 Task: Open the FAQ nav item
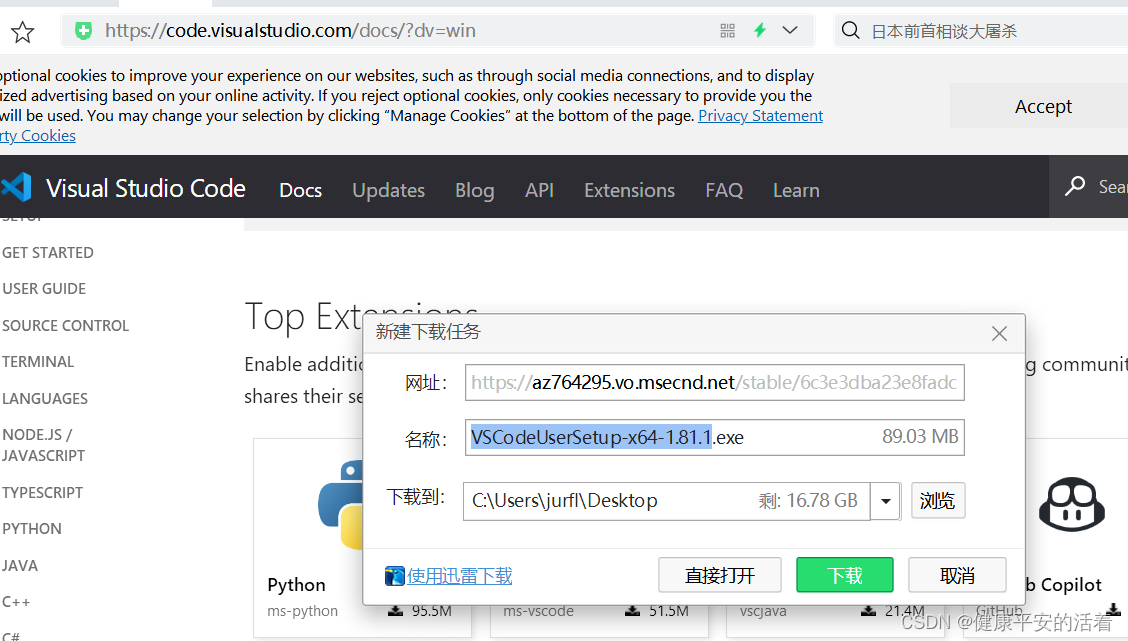pos(724,190)
